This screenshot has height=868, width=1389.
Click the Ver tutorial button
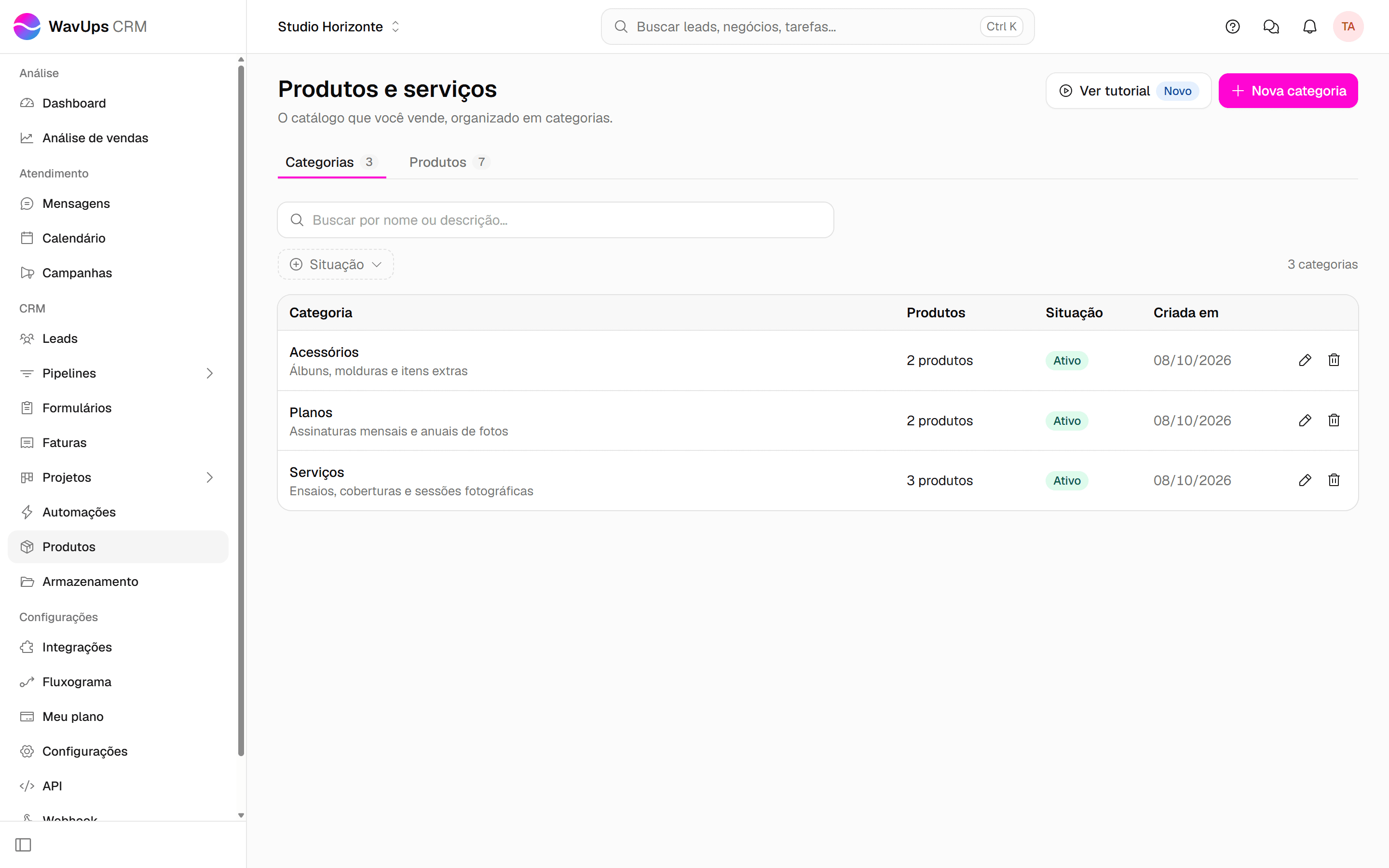(1128, 91)
